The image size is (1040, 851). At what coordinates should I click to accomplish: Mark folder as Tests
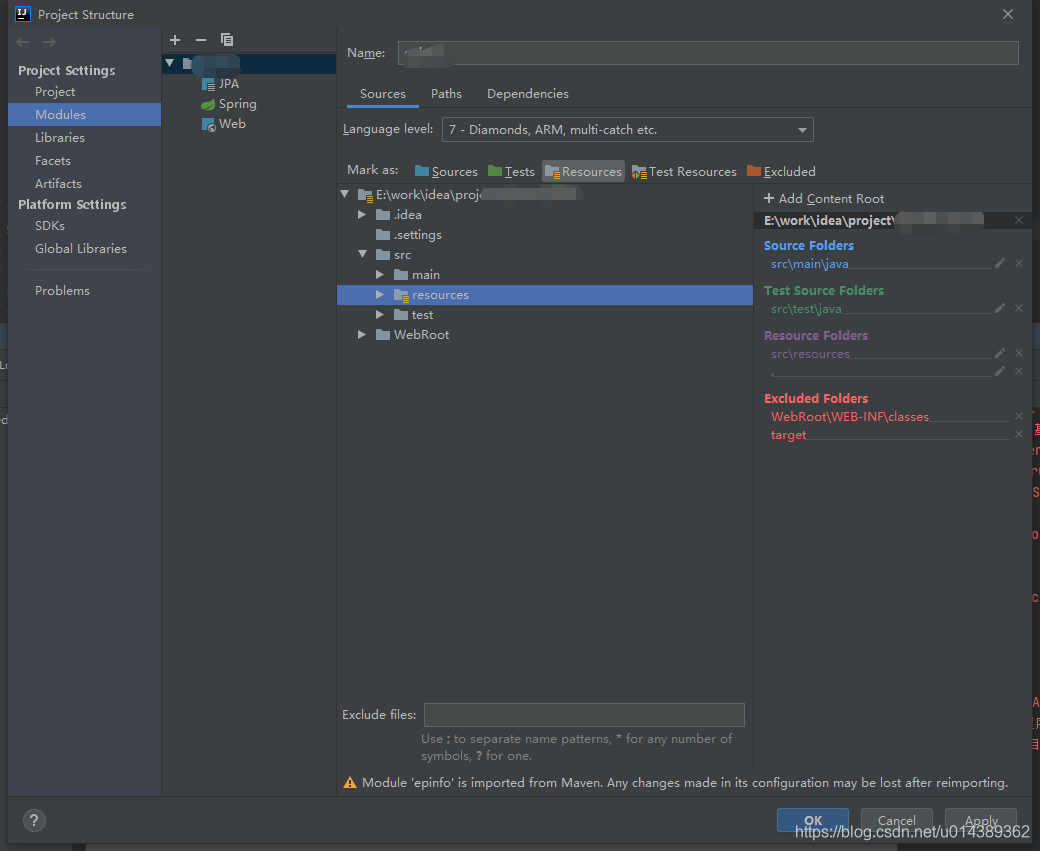(x=511, y=171)
